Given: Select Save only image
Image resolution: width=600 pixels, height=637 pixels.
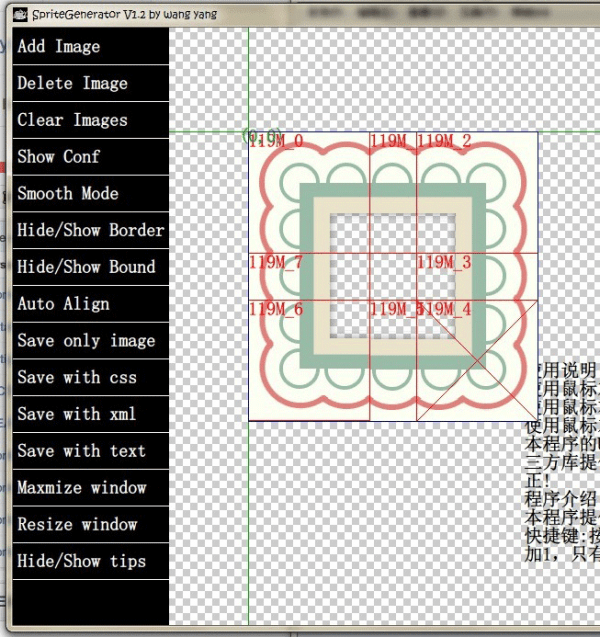Looking at the screenshot, I should click(x=90, y=341).
